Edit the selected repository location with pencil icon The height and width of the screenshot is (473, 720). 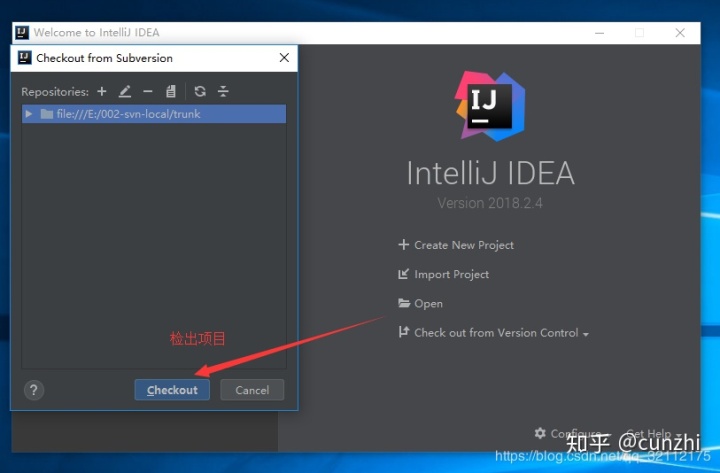point(125,91)
